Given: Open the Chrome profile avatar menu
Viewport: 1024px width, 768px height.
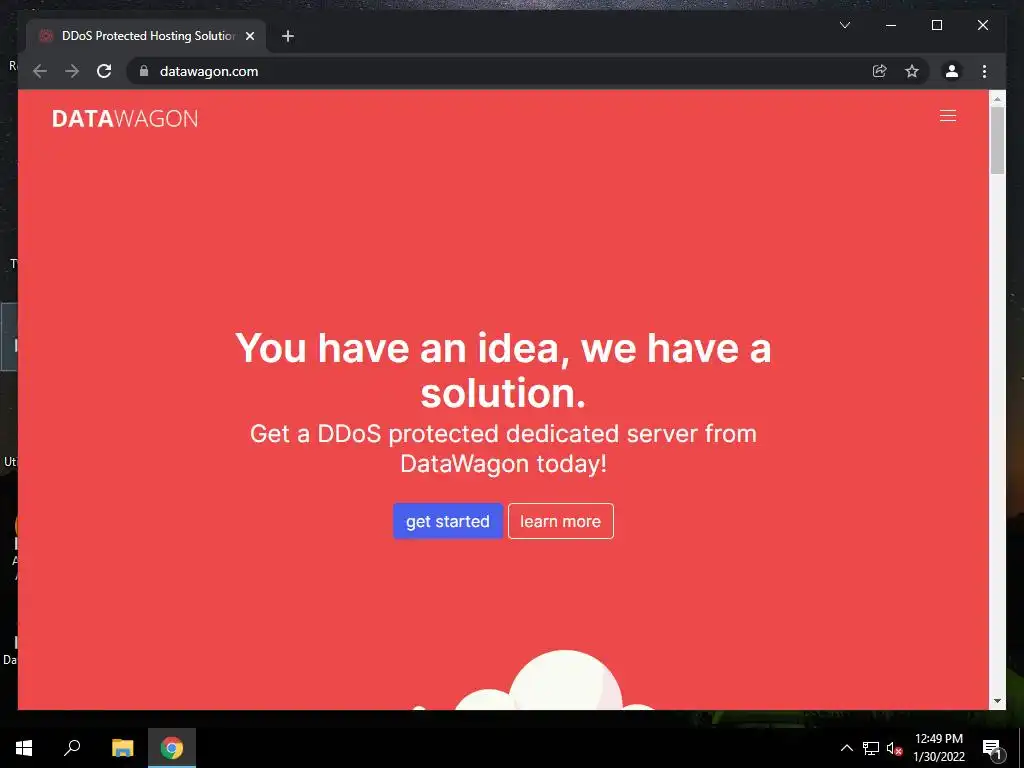Looking at the screenshot, I should (x=952, y=71).
